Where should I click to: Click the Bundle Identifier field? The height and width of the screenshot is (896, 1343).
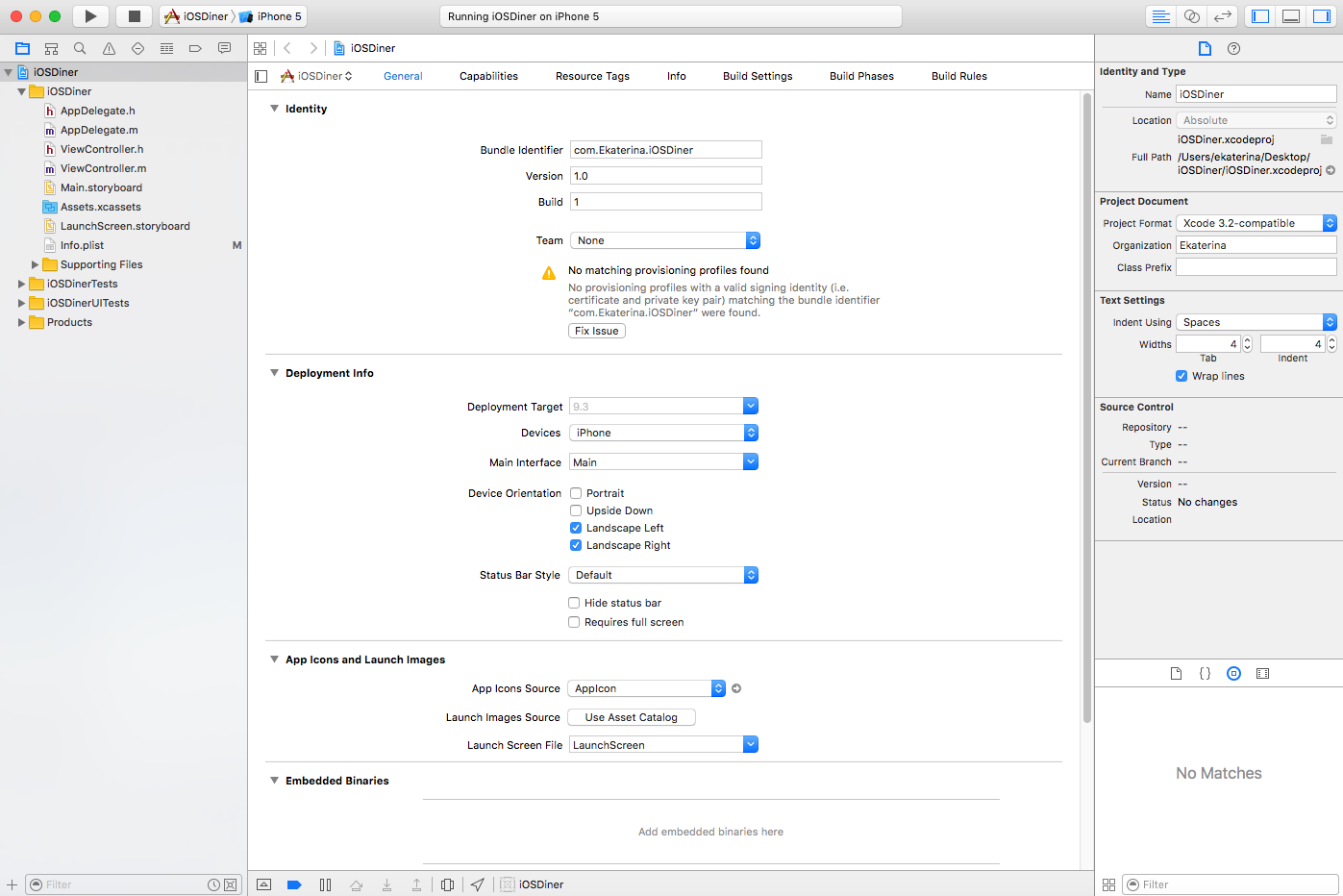click(666, 150)
